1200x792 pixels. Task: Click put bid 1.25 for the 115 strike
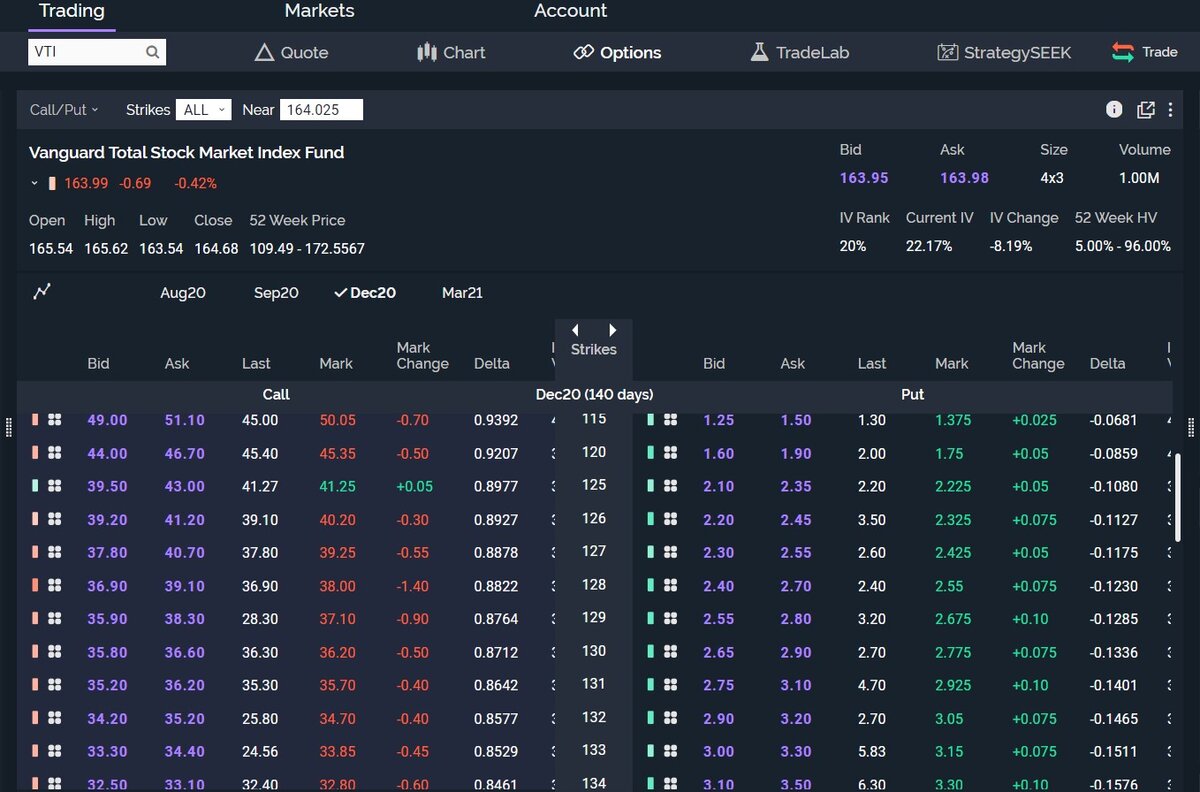click(x=718, y=420)
